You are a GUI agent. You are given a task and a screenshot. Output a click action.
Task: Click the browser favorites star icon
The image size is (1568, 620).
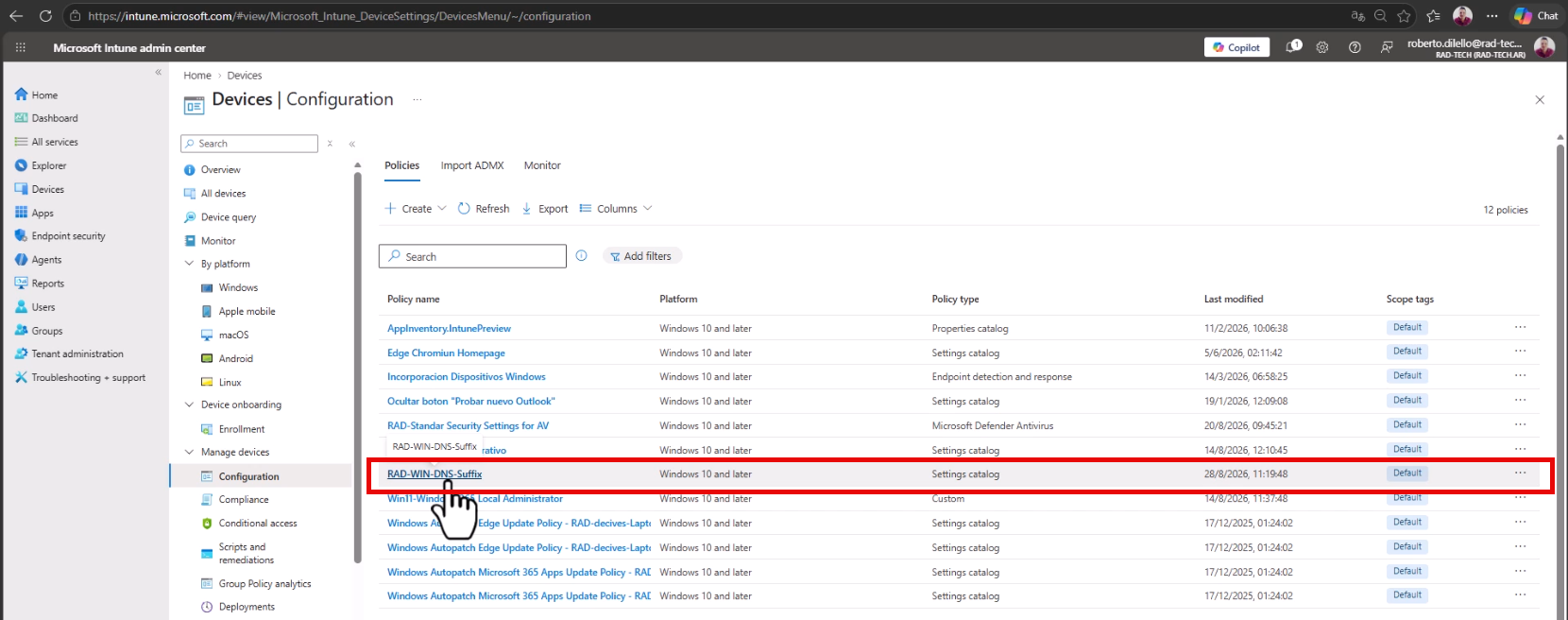(1405, 16)
